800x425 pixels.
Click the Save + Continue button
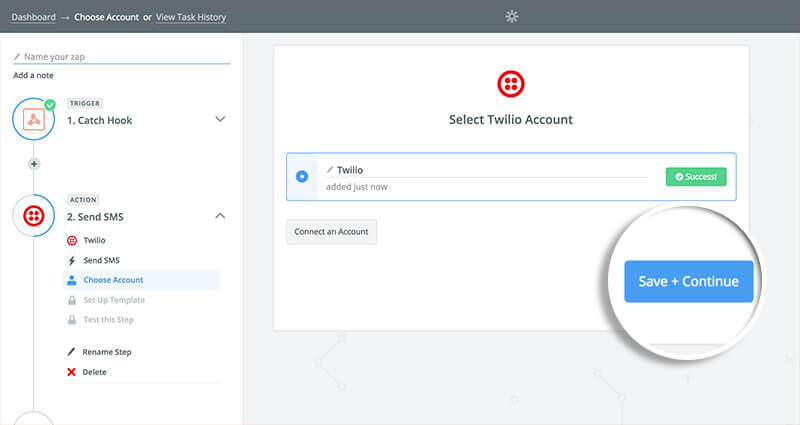point(689,281)
